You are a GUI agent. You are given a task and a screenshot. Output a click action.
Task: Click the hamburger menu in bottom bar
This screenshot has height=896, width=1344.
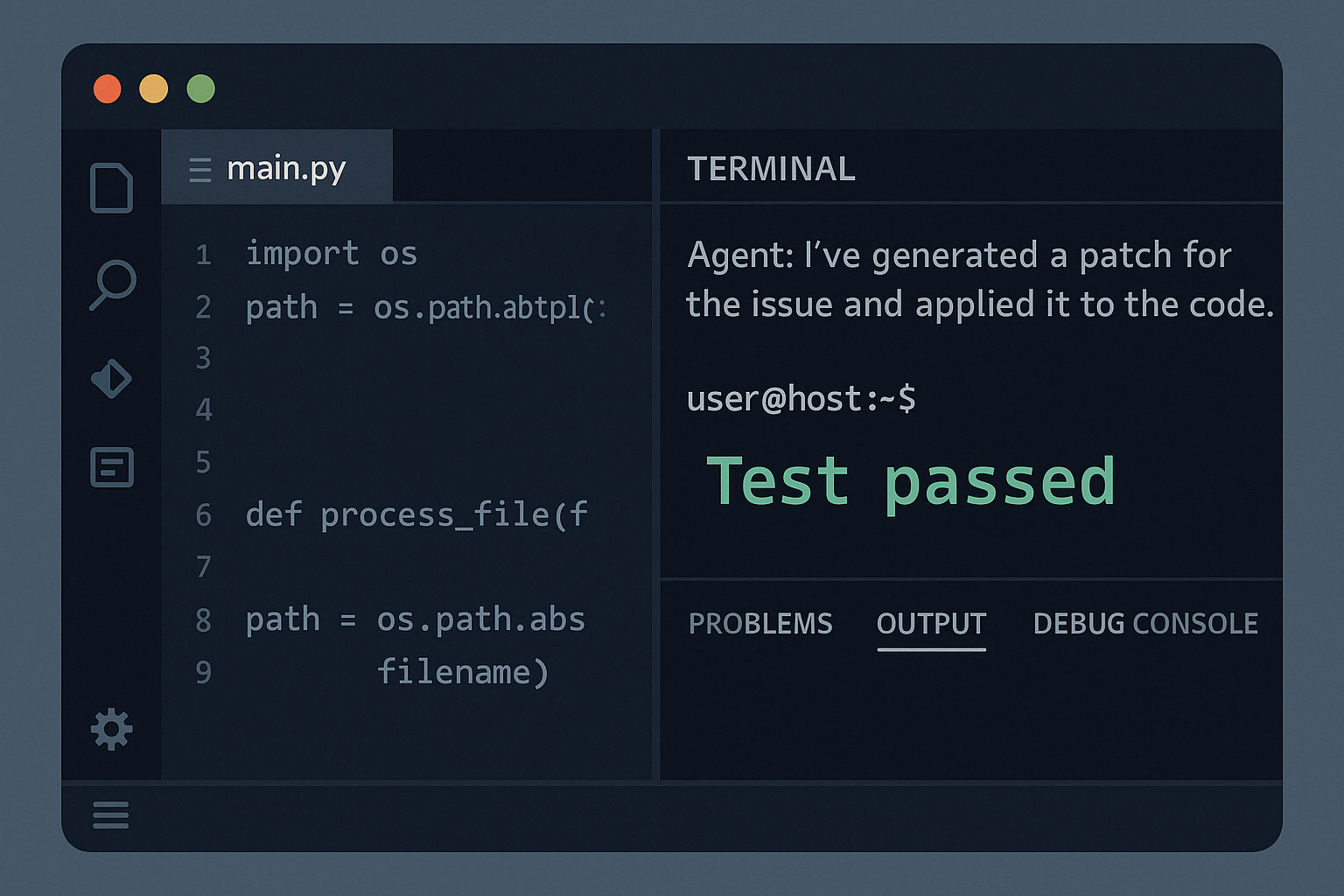(x=111, y=815)
